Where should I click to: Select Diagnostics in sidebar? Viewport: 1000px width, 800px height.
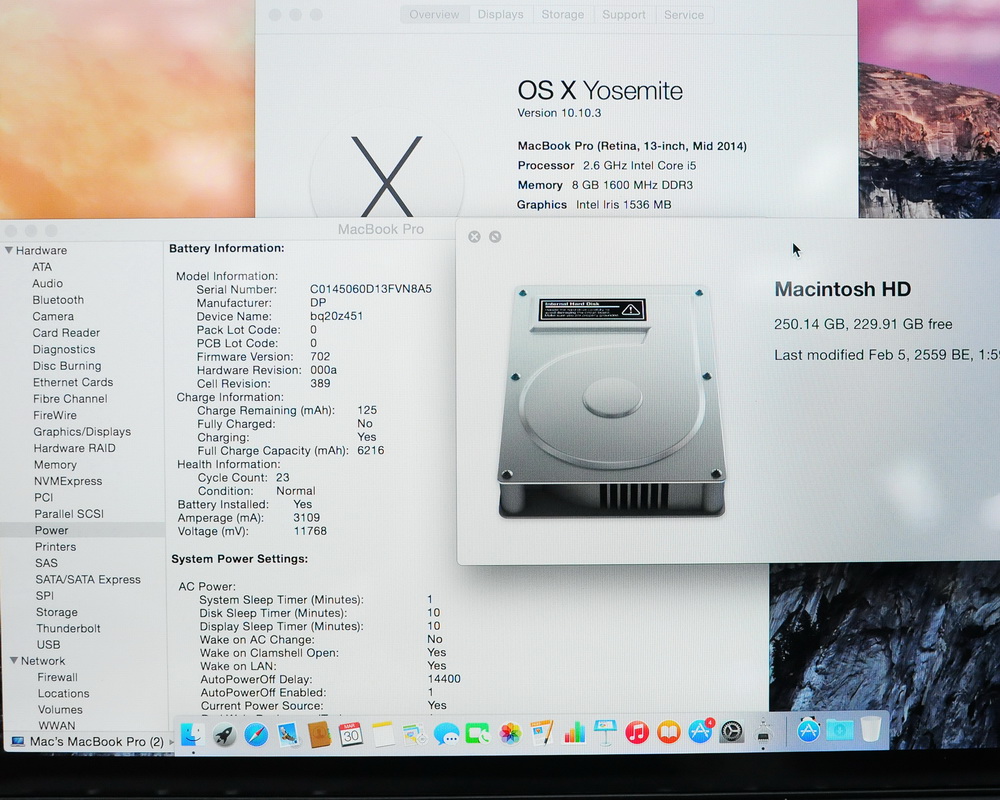64,350
